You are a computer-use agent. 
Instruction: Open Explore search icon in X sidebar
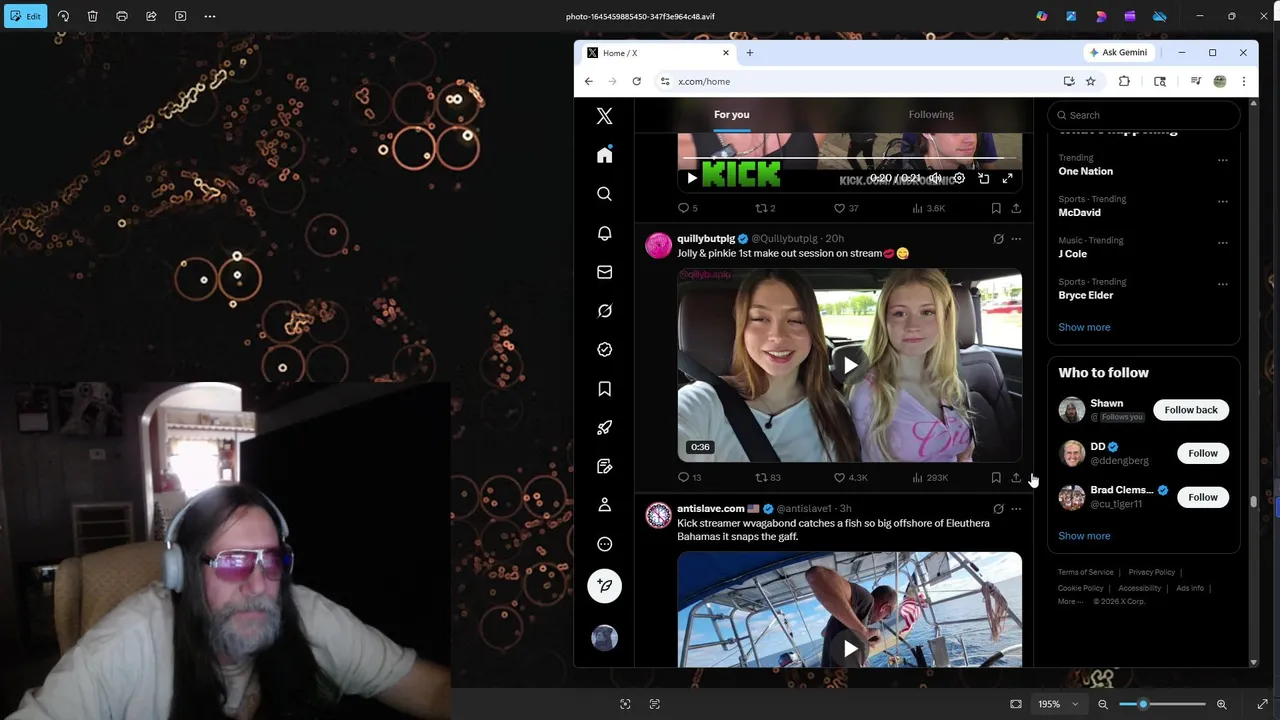pos(604,194)
